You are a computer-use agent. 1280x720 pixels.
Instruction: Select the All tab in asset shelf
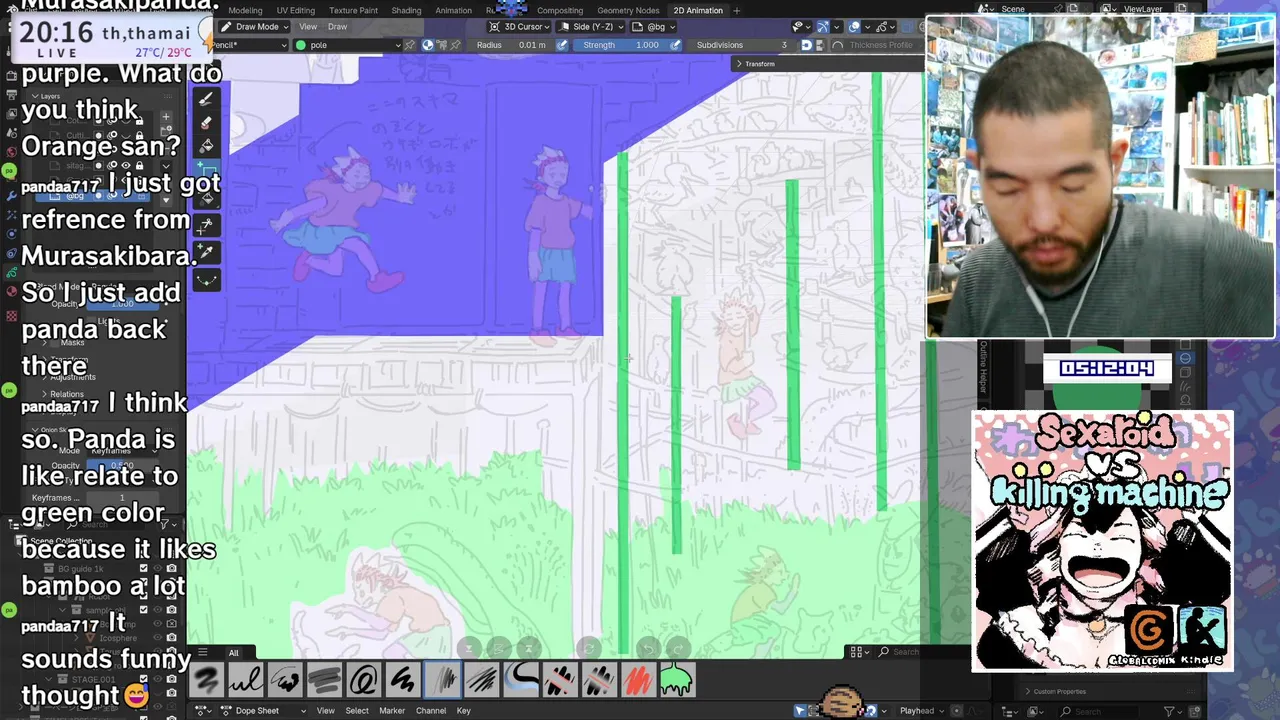click(x=233, y=653)
